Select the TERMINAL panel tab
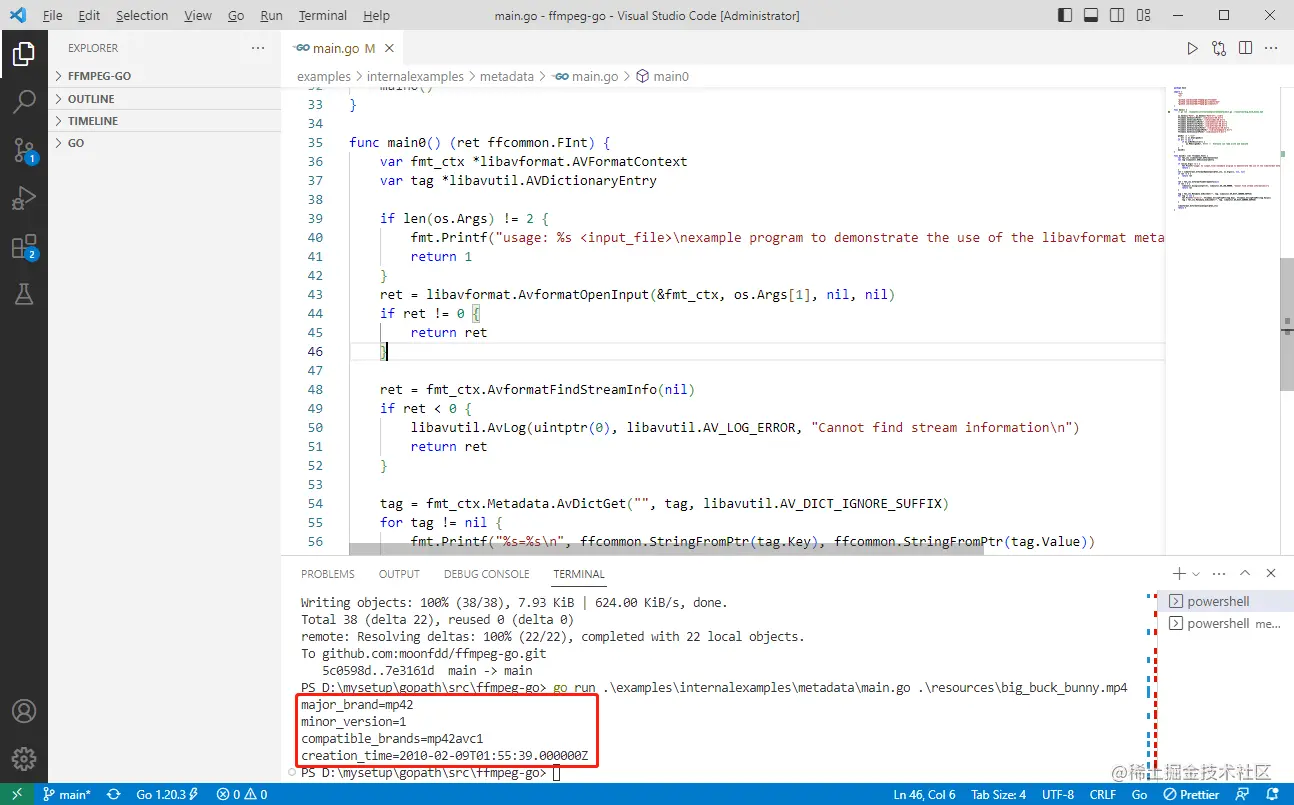The width and height of the screenshot is (1294, 805). [x=579, y=574]
